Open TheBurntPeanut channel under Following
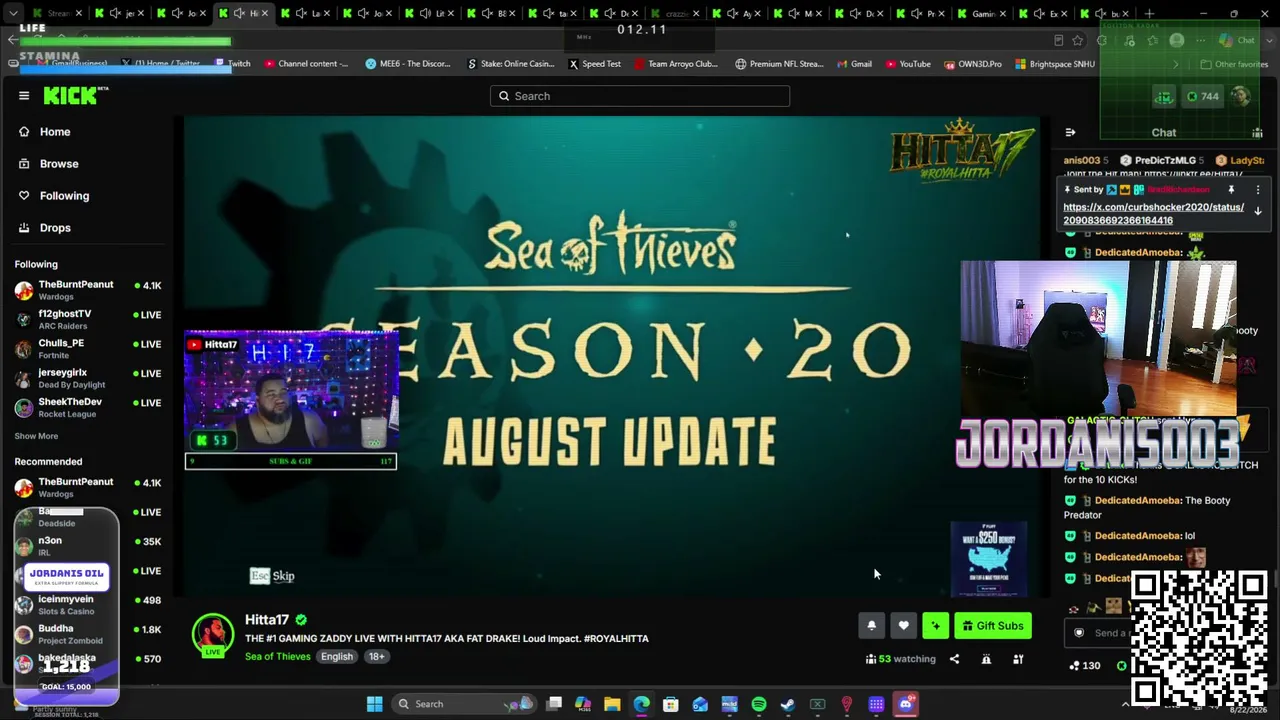Screen dimensions: 1280x720 [88, 290]
